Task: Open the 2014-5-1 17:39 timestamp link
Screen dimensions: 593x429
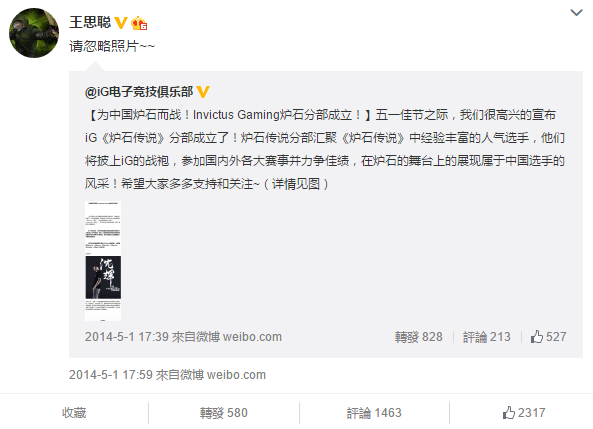Action: pyautogui.click(x=126, y=337)
